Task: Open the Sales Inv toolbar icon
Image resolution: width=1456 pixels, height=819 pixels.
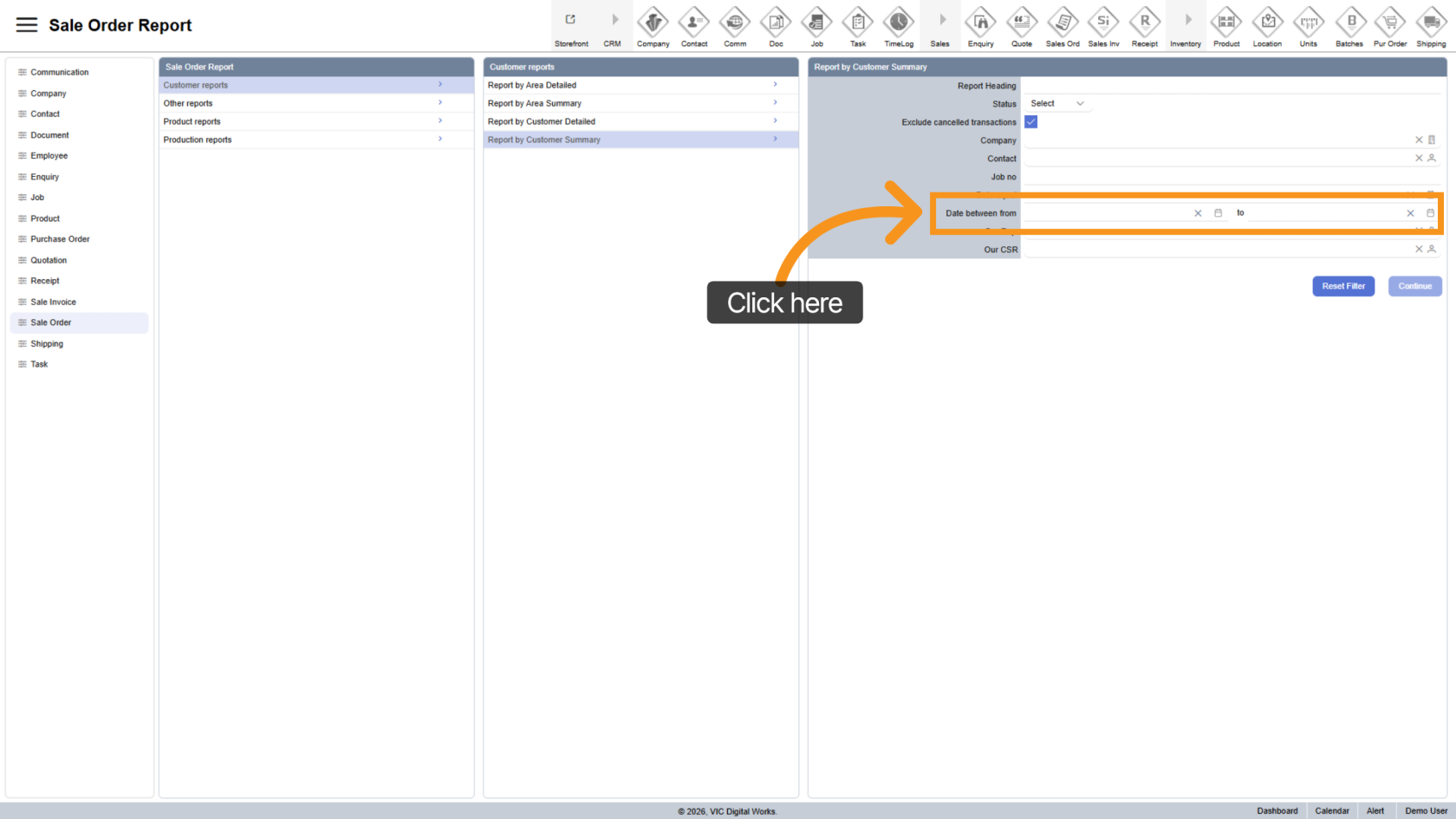Action: 1103,22
